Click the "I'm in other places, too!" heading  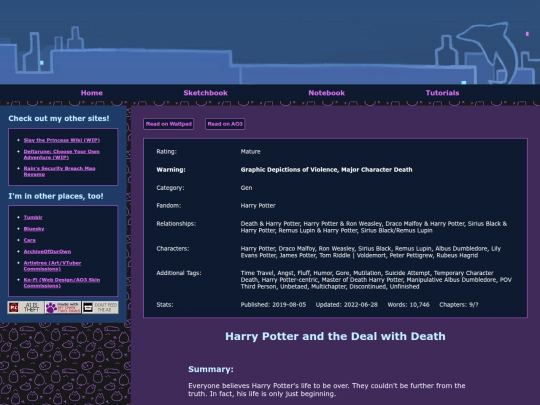pos(56,196)
